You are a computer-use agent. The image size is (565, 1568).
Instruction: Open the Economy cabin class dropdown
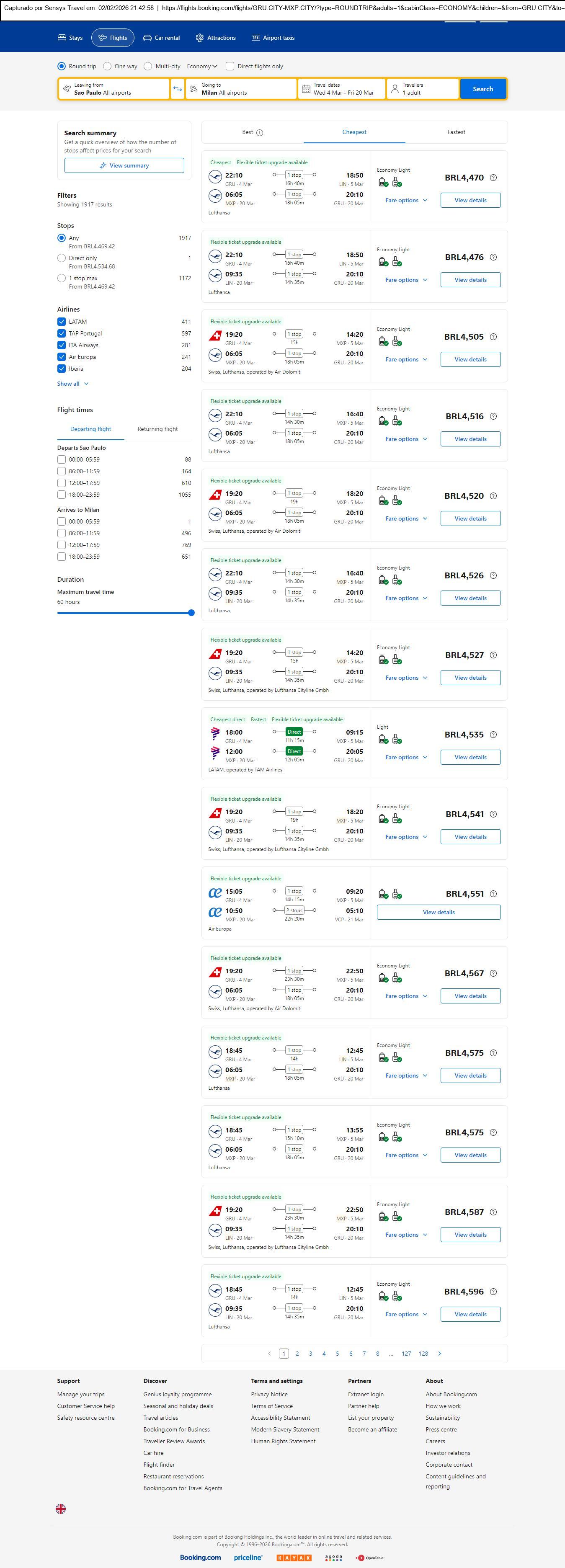(x=202, y=66)
